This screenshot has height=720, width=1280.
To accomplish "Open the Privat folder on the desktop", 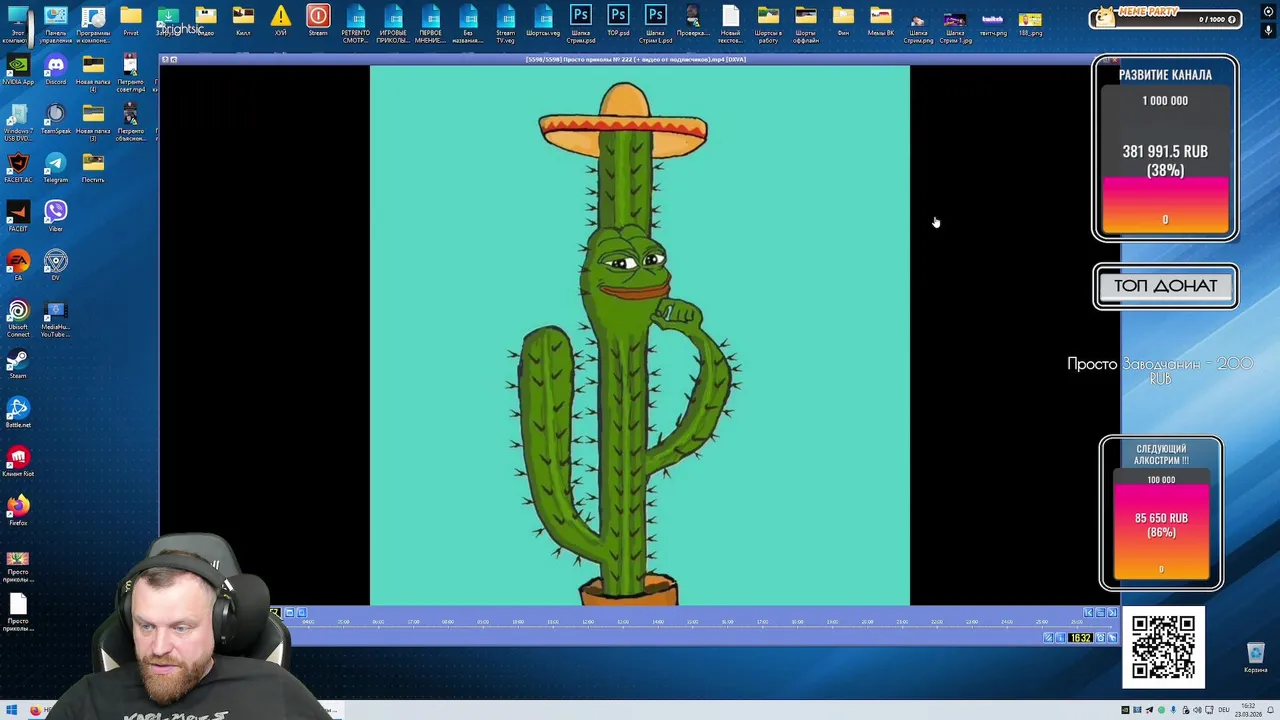I will [131, 20].
